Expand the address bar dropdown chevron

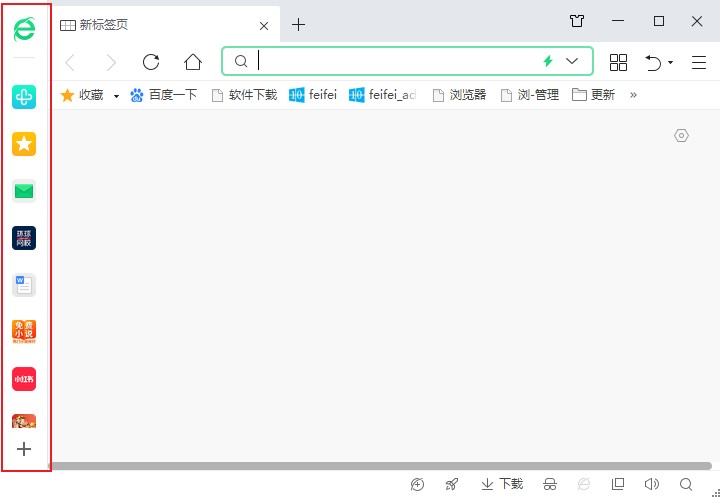(572, 61)
